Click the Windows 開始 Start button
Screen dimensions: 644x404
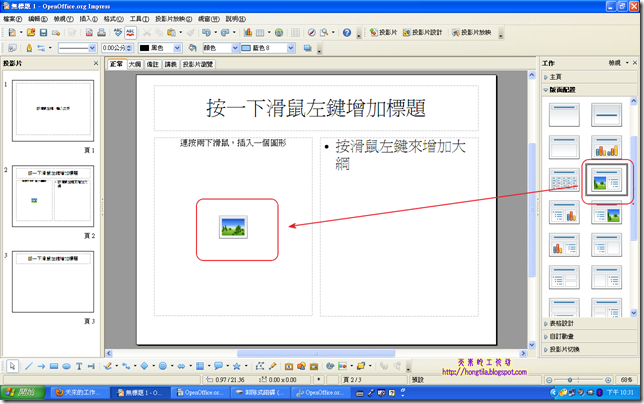click(23, 393)
